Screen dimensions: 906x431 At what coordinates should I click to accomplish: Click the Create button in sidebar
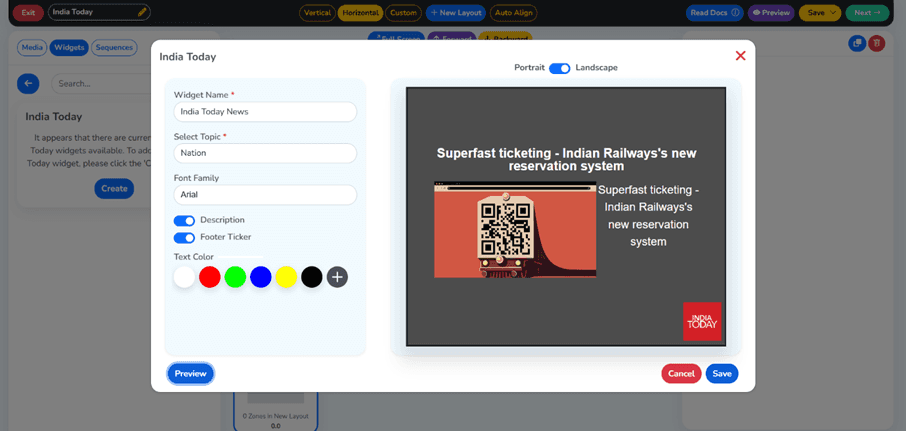pos(114,189)
